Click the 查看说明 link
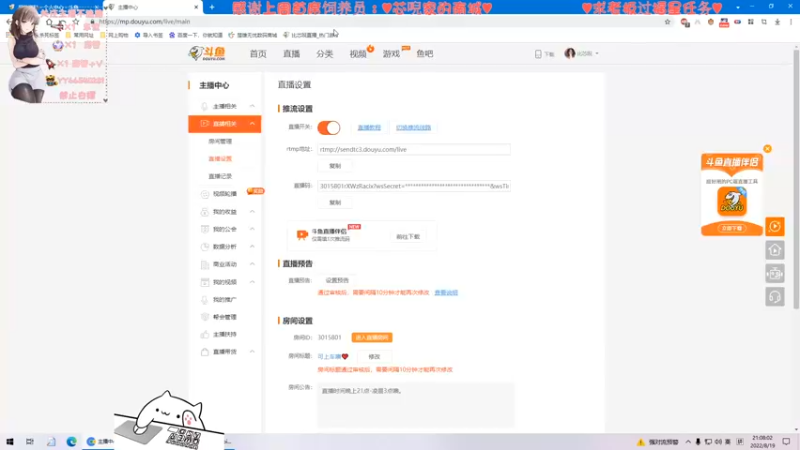Image resolution: width=800 pixels, height=450 pixels. point(446,293)
